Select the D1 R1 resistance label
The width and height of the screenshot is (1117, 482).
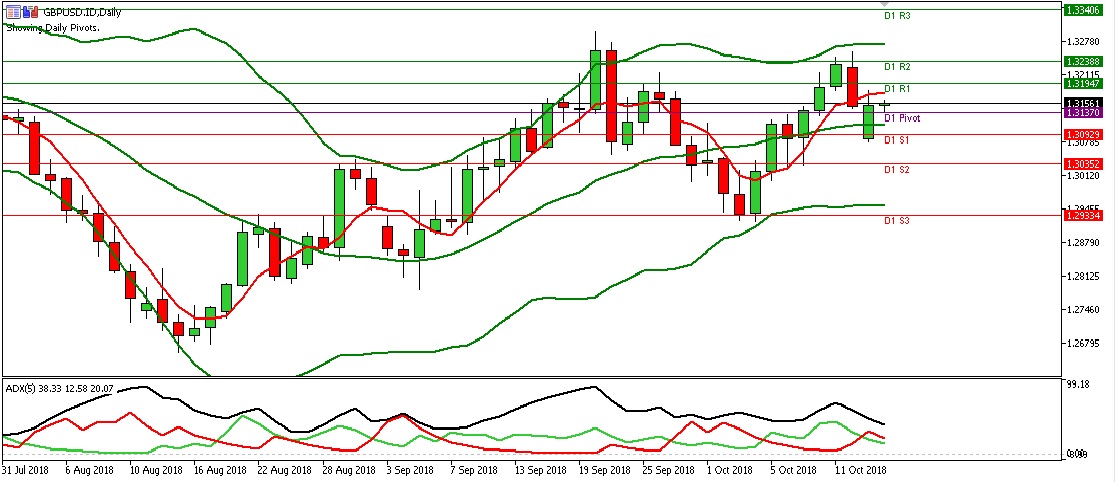[x=896, y=89]
